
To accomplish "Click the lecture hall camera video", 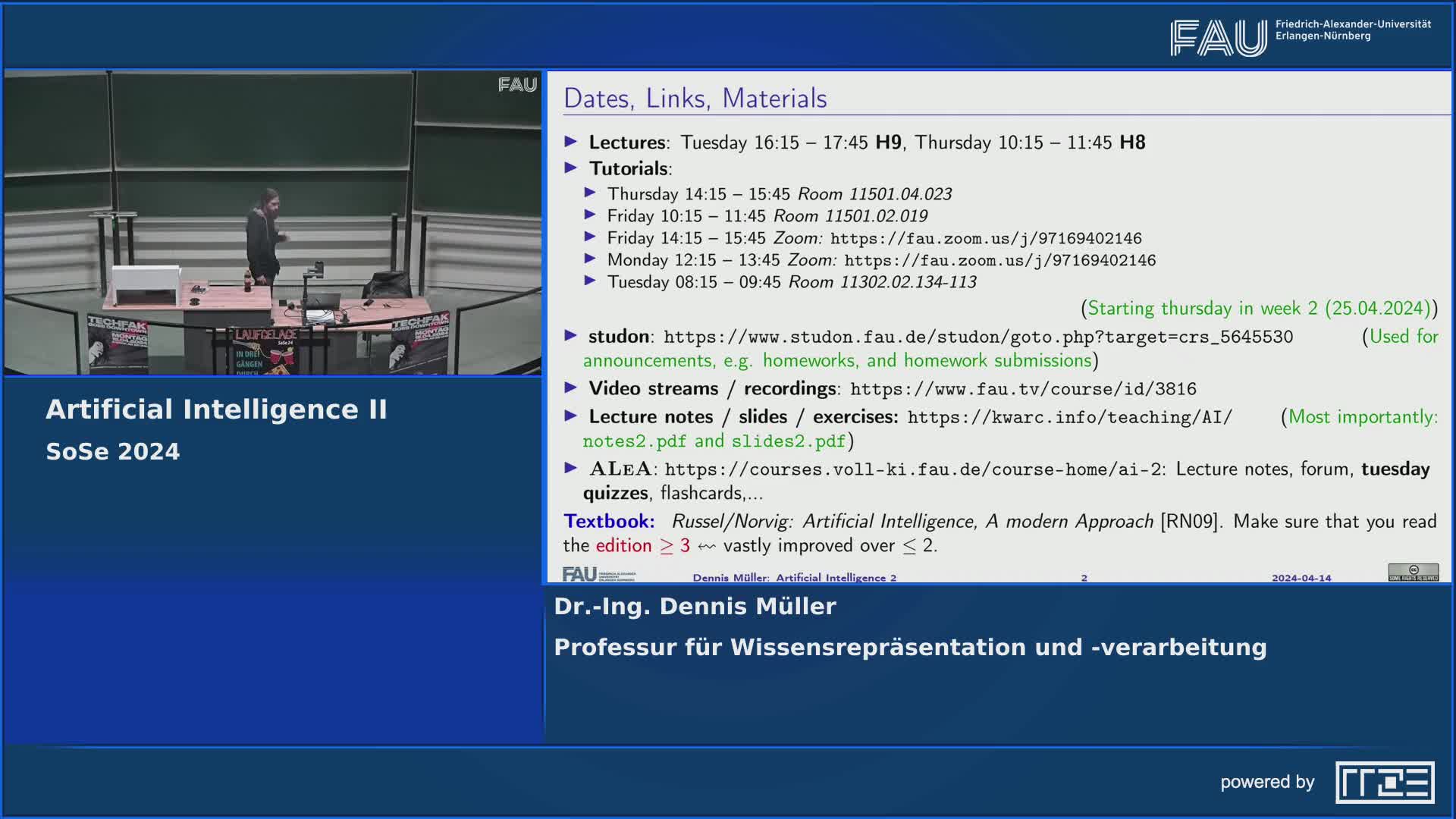I will pyautogui.click(x=273, y=223).
